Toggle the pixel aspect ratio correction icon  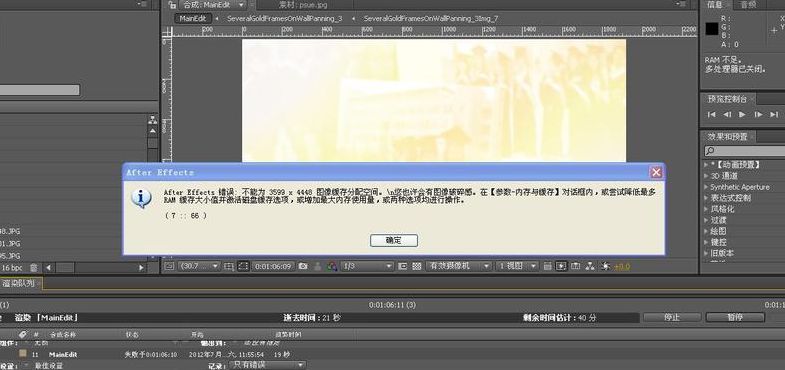(x=547, y=266)
